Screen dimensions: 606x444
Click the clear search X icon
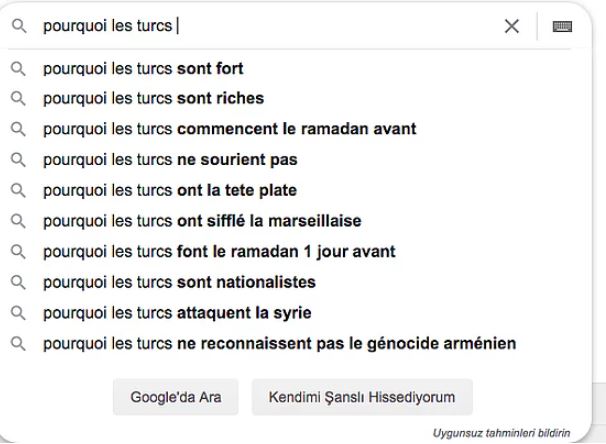512,27
